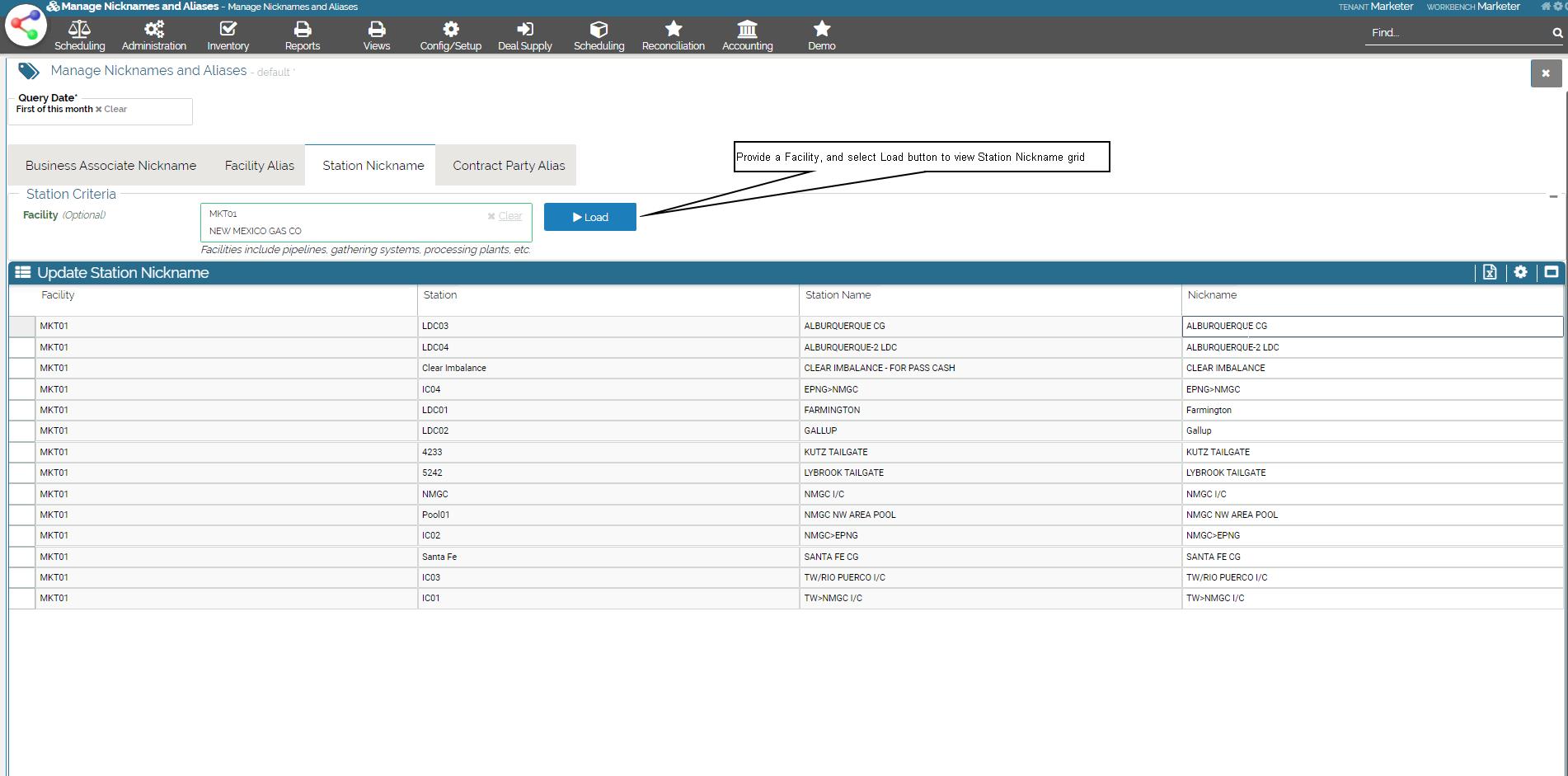Click the Load button

(x=590, y=218)
